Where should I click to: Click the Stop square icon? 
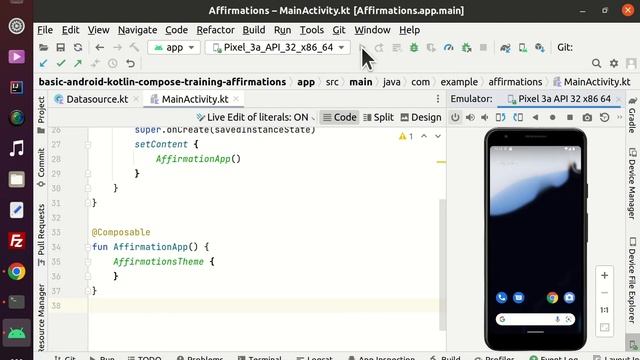click(483, 47)
